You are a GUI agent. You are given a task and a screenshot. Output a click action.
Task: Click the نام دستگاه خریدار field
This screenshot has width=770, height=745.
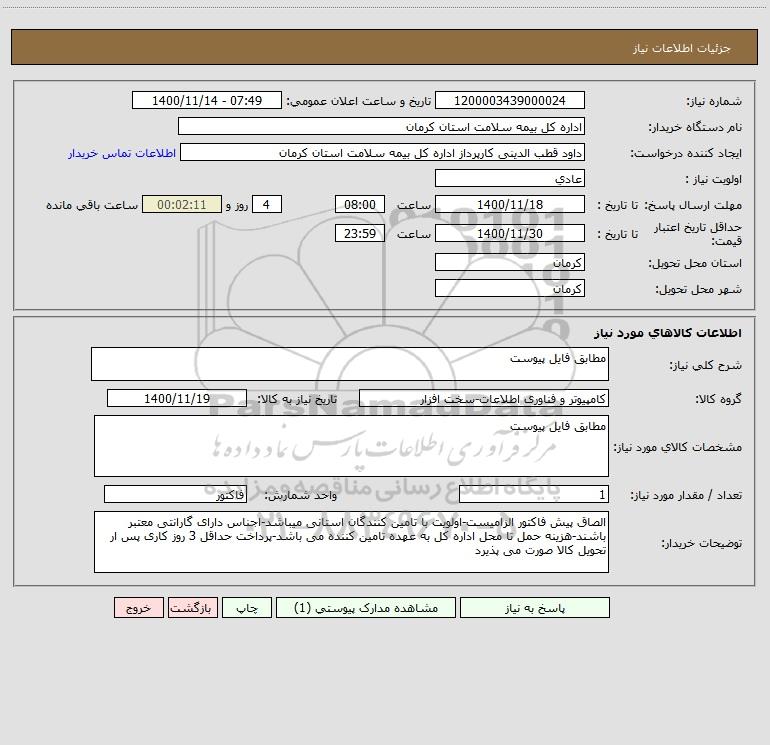pos(381,127)
